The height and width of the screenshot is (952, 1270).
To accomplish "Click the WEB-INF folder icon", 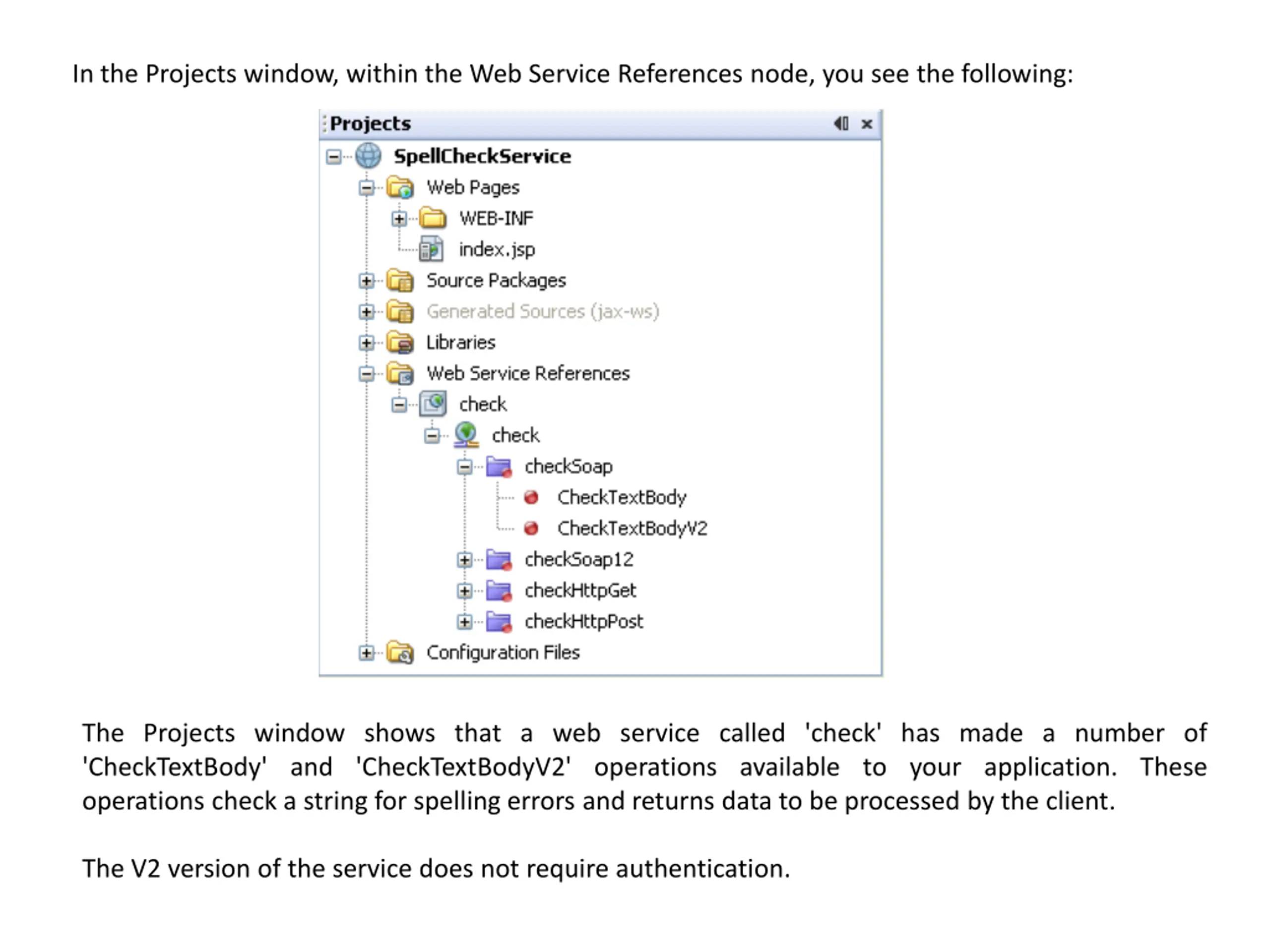I will 432,219.
